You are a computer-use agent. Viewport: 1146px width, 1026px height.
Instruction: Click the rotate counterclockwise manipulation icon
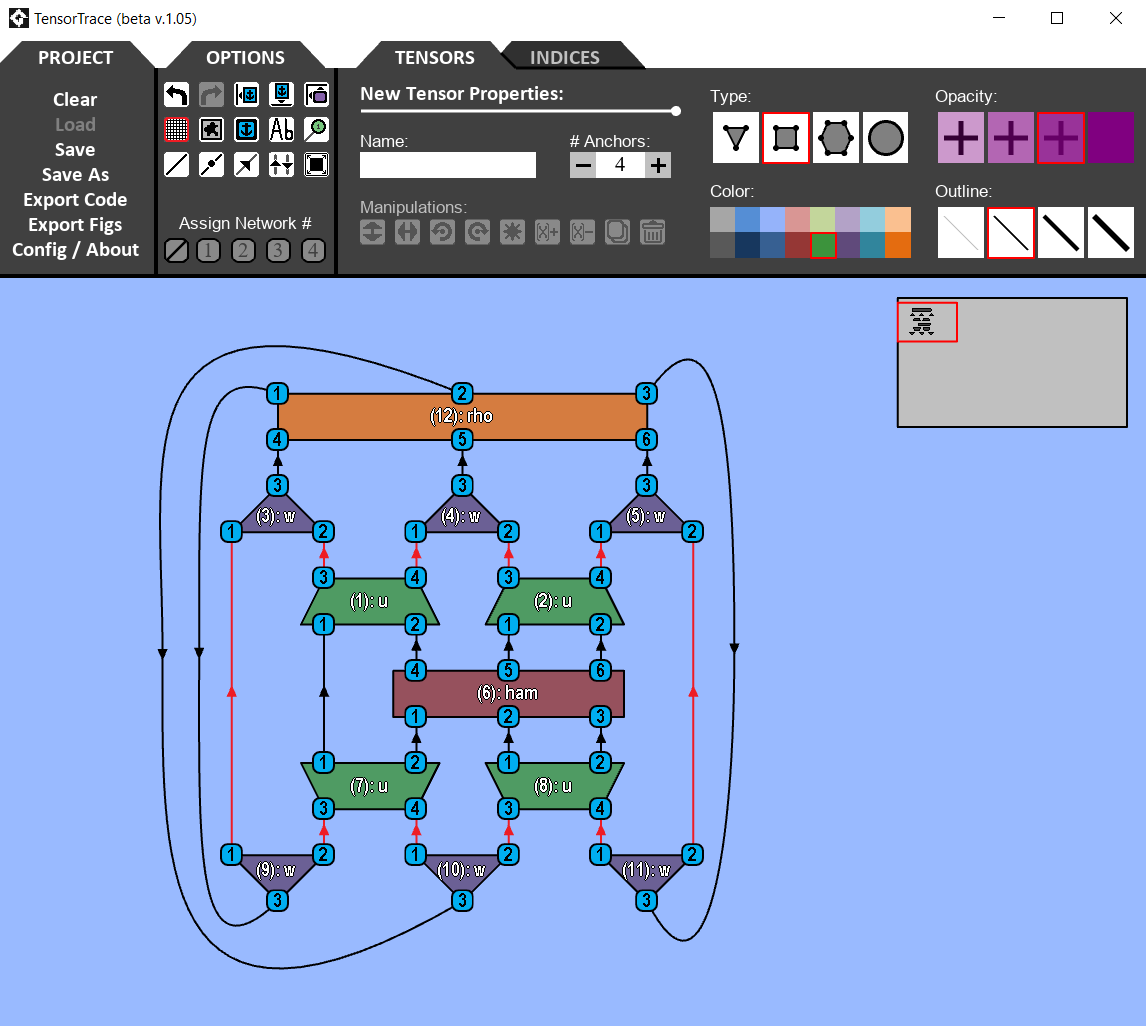[442, 232]
